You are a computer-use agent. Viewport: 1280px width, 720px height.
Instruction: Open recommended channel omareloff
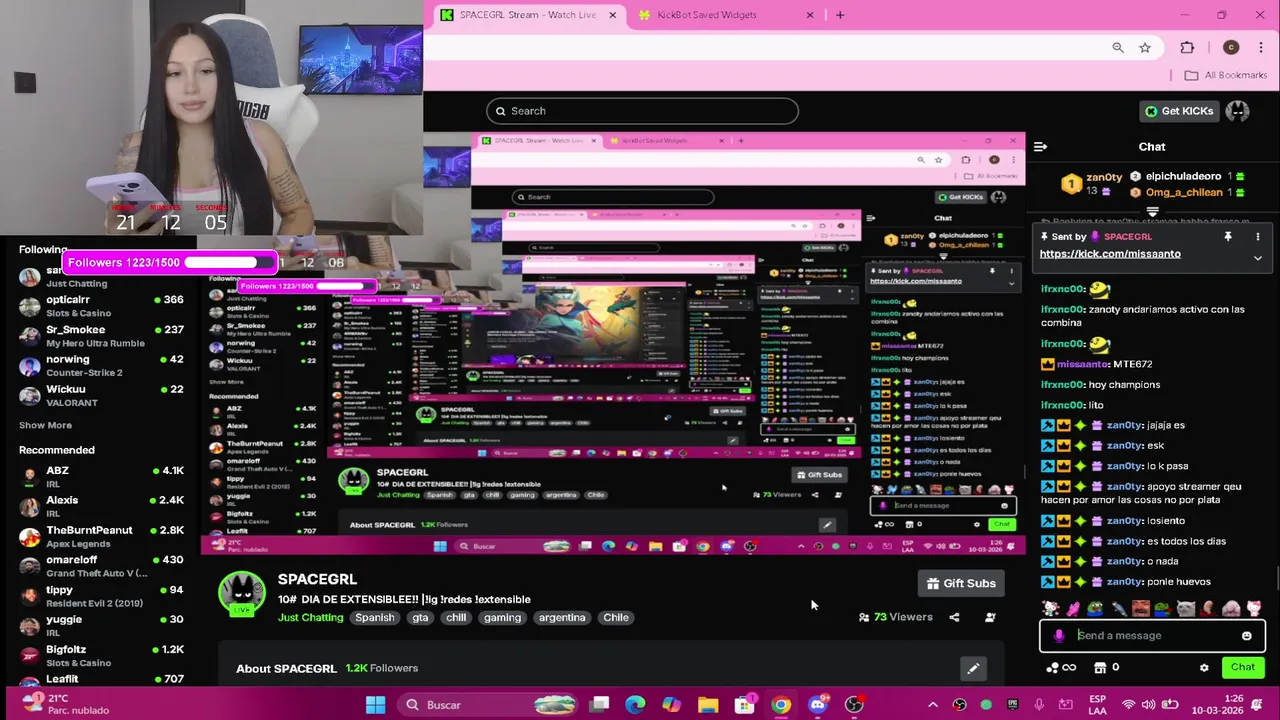pyautogui.click(x=100, y=567)
